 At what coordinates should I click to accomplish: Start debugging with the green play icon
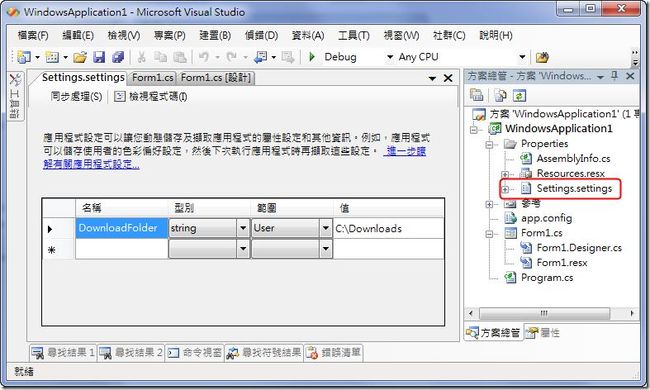(x=312, y=57)
